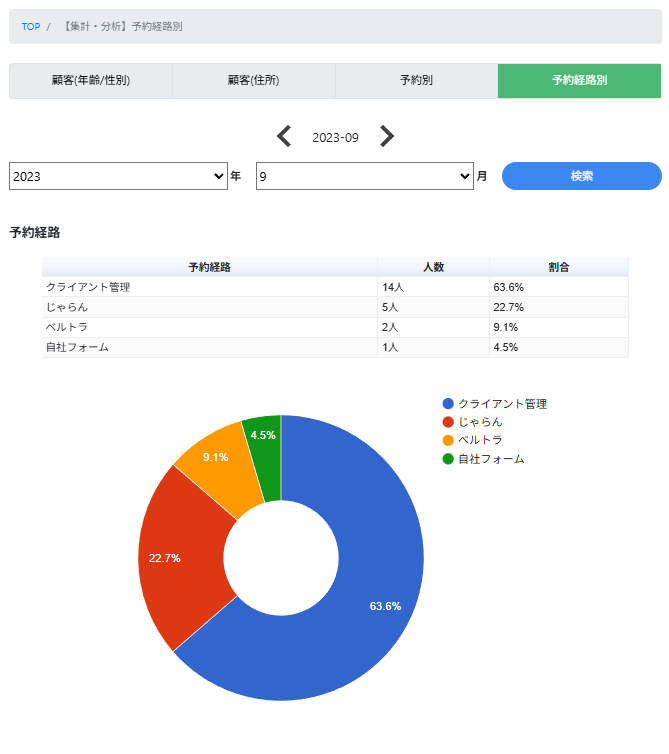The width and height of the screenshot is (669, 754).
Task: Open the 予約別 tab
Action: pos(416,81)
